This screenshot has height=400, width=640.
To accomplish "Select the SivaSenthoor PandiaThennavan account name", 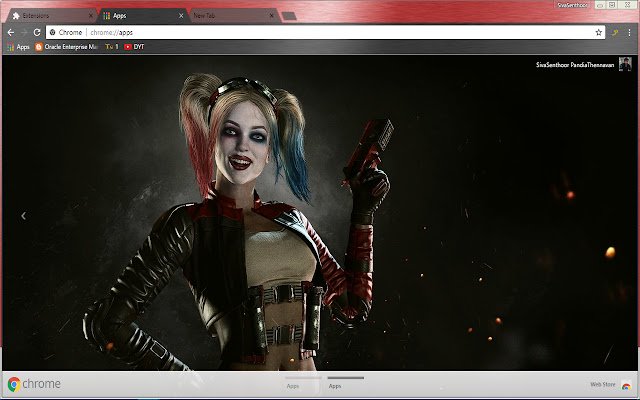I will pyautogui.click(x=575, y=64).
